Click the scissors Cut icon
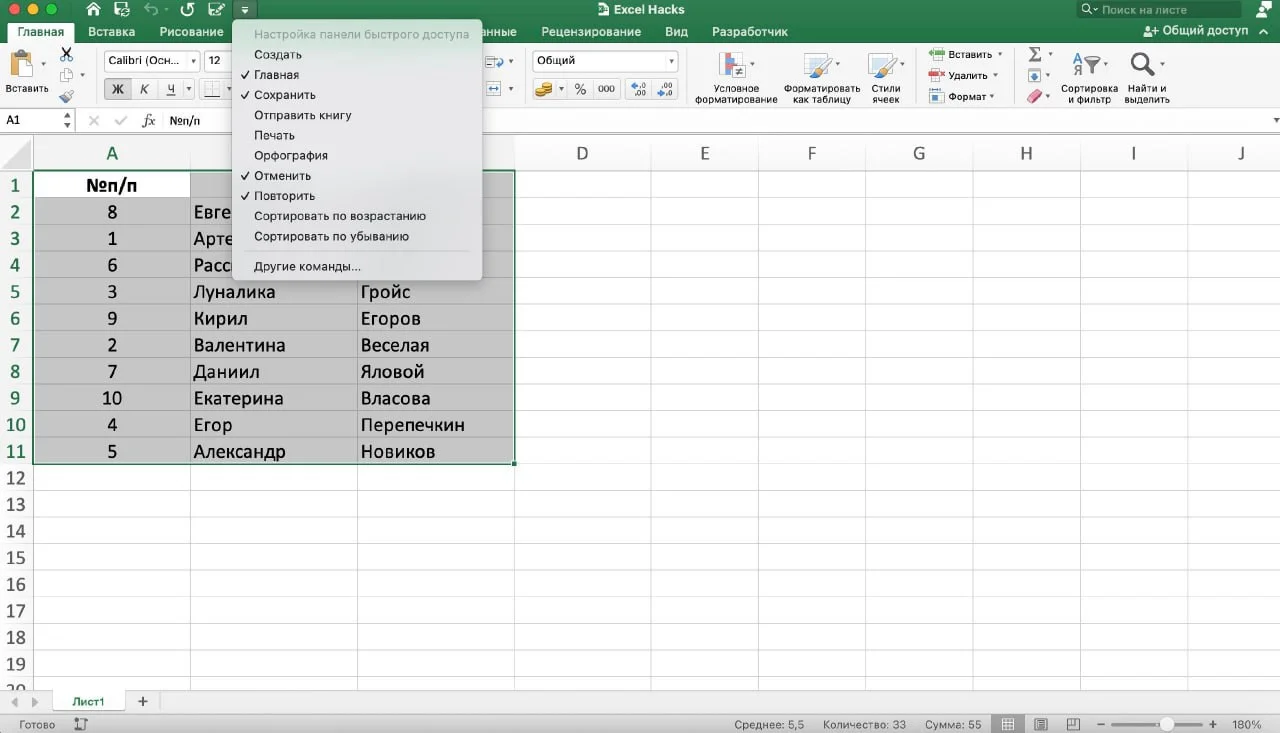The width and height of the screenshot is (1280, 733). click(67, 54)
